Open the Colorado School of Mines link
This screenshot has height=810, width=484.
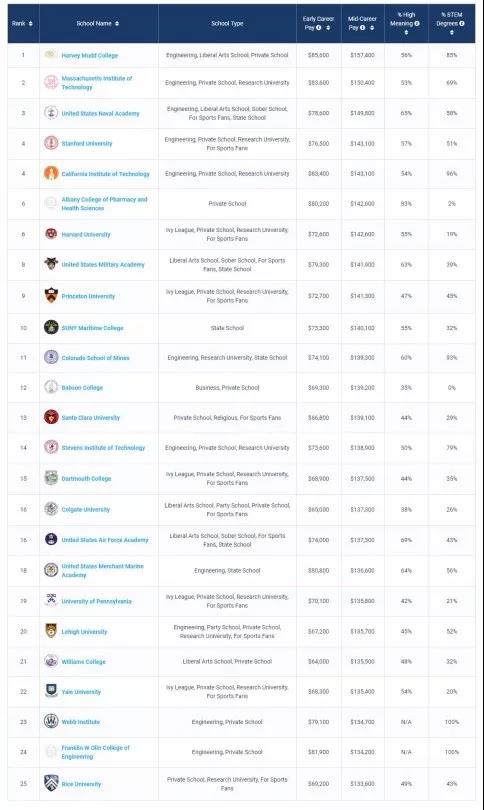tap(96, 357)
